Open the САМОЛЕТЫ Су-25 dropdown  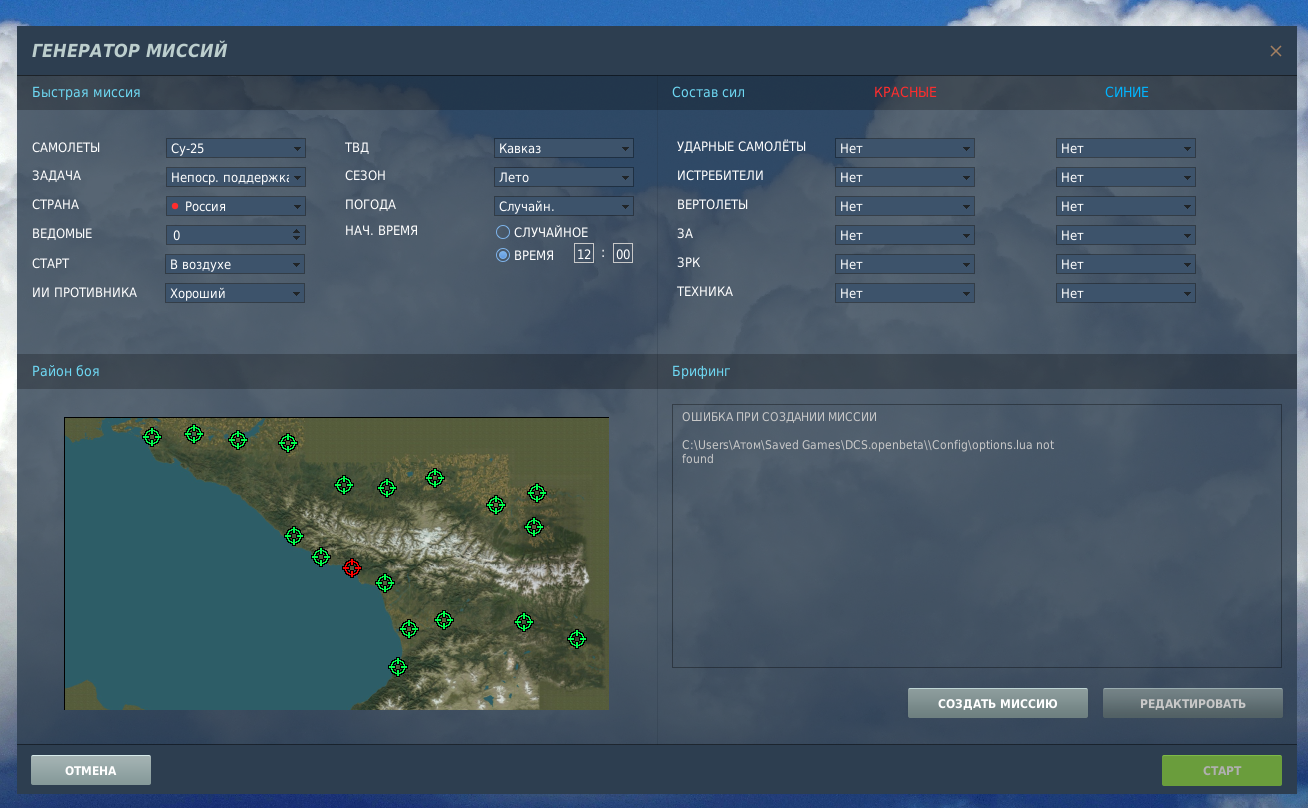tap(235, 148)
